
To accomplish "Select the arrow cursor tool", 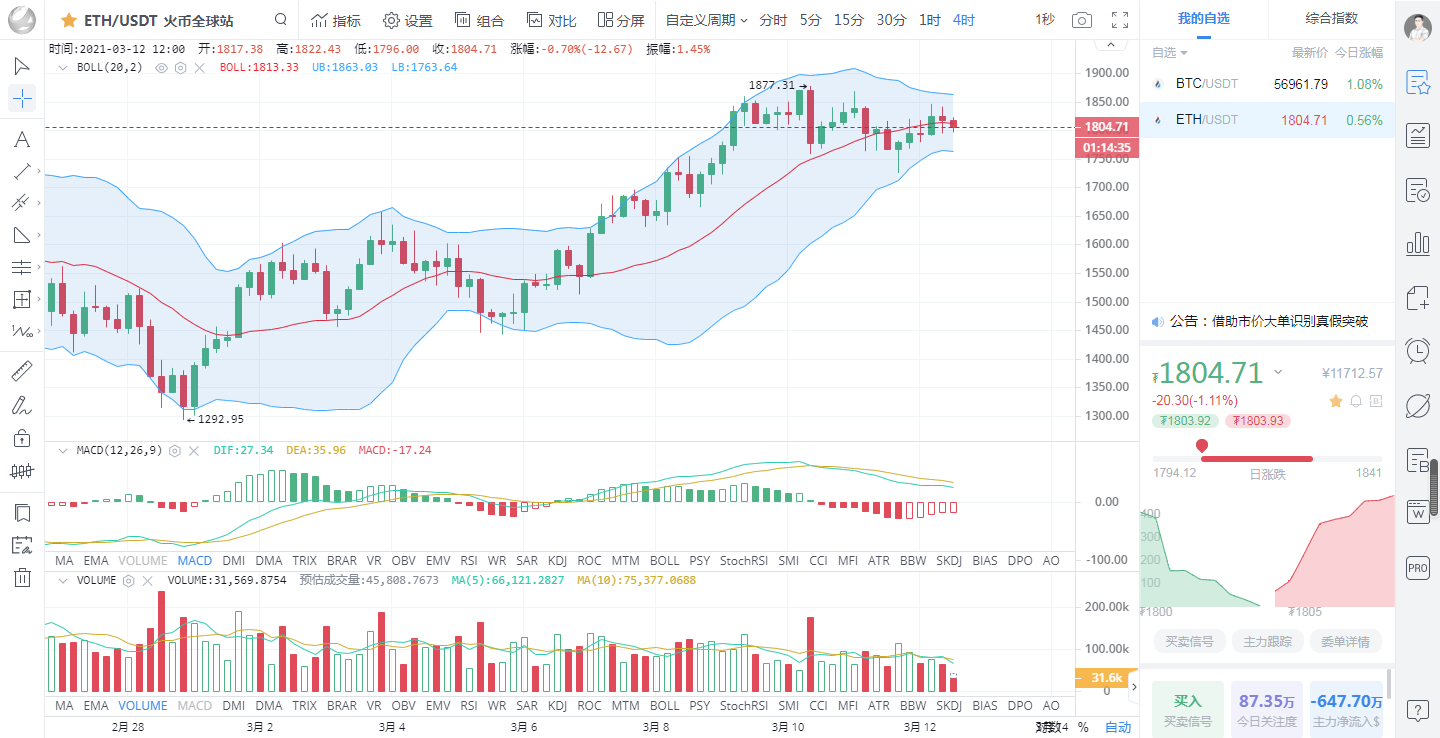I will coord(22,66).
